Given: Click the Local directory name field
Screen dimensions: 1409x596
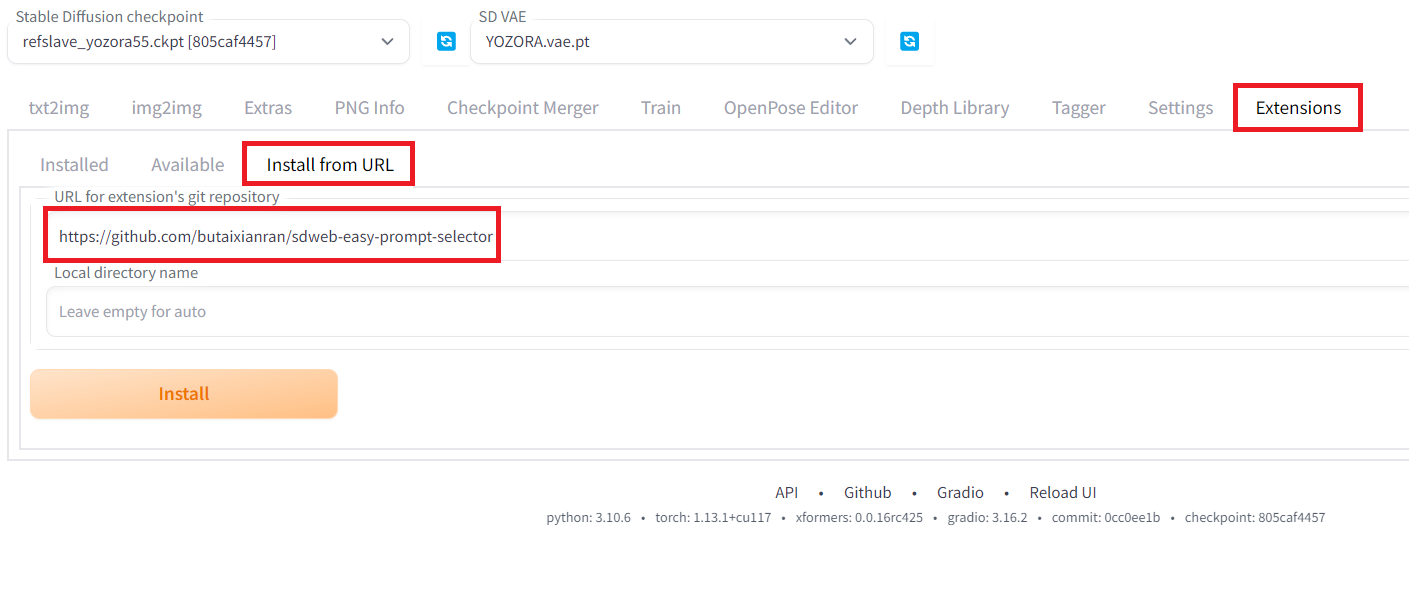Looking at the screenshot, I should pos(727,311).
